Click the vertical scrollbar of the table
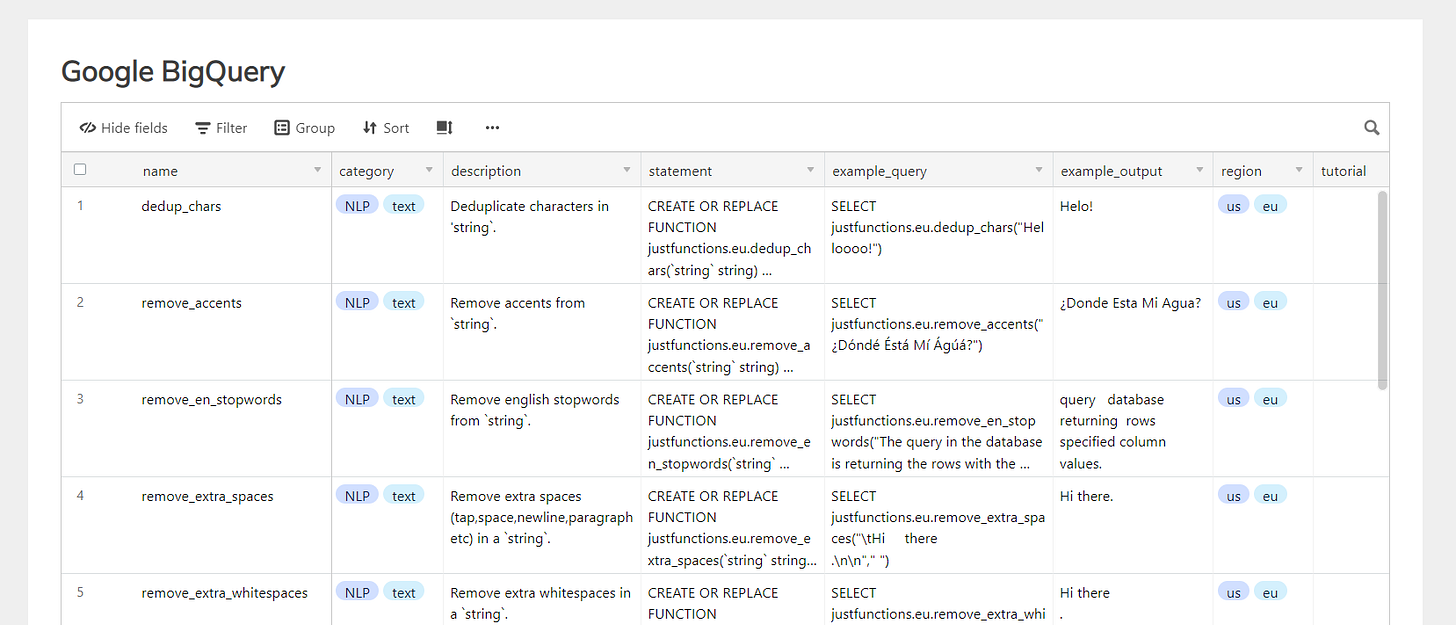The image size is (1456, 625). coord(1382,290)
